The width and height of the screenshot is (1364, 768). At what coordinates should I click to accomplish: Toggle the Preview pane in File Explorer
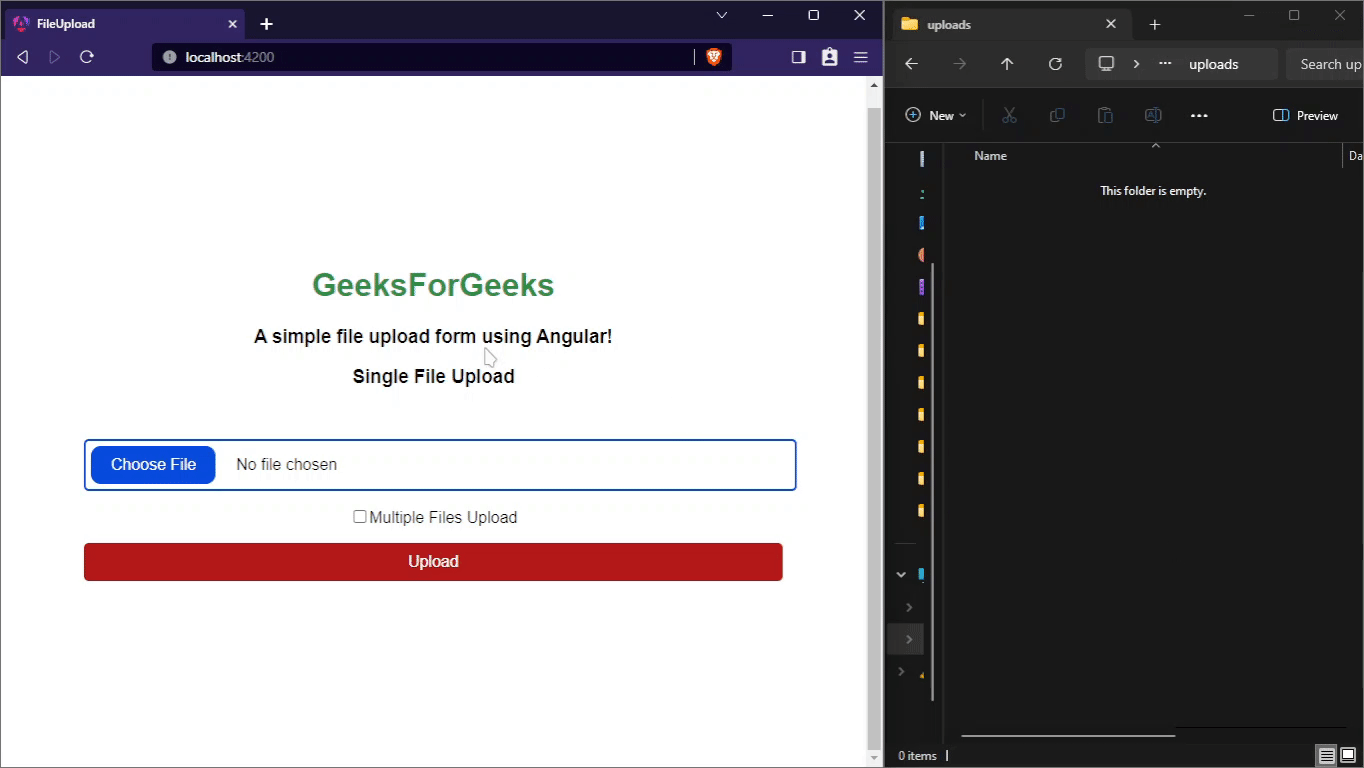1305,115
